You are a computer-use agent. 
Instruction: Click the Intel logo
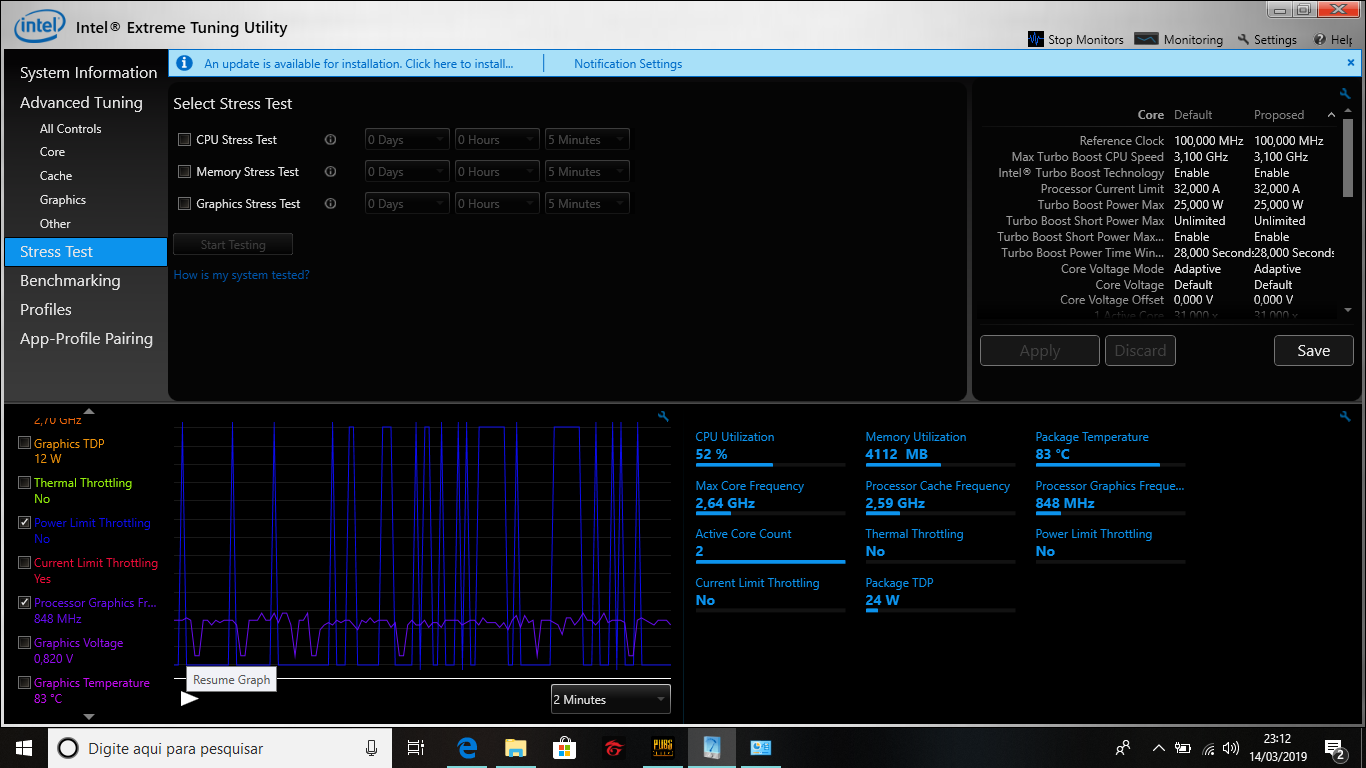(39, 27)
